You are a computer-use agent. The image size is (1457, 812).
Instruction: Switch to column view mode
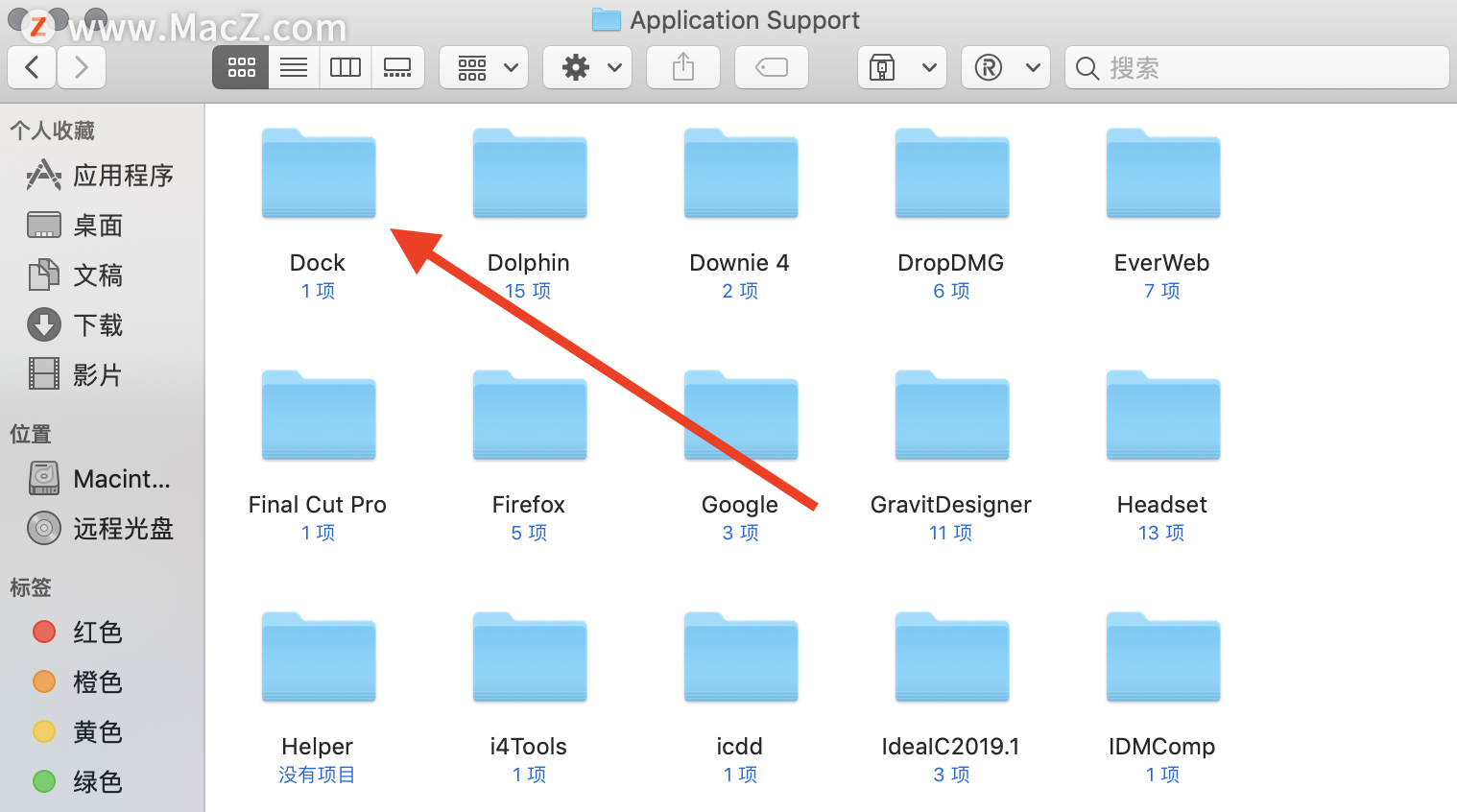pyautogui.click(x=346, y=67)
